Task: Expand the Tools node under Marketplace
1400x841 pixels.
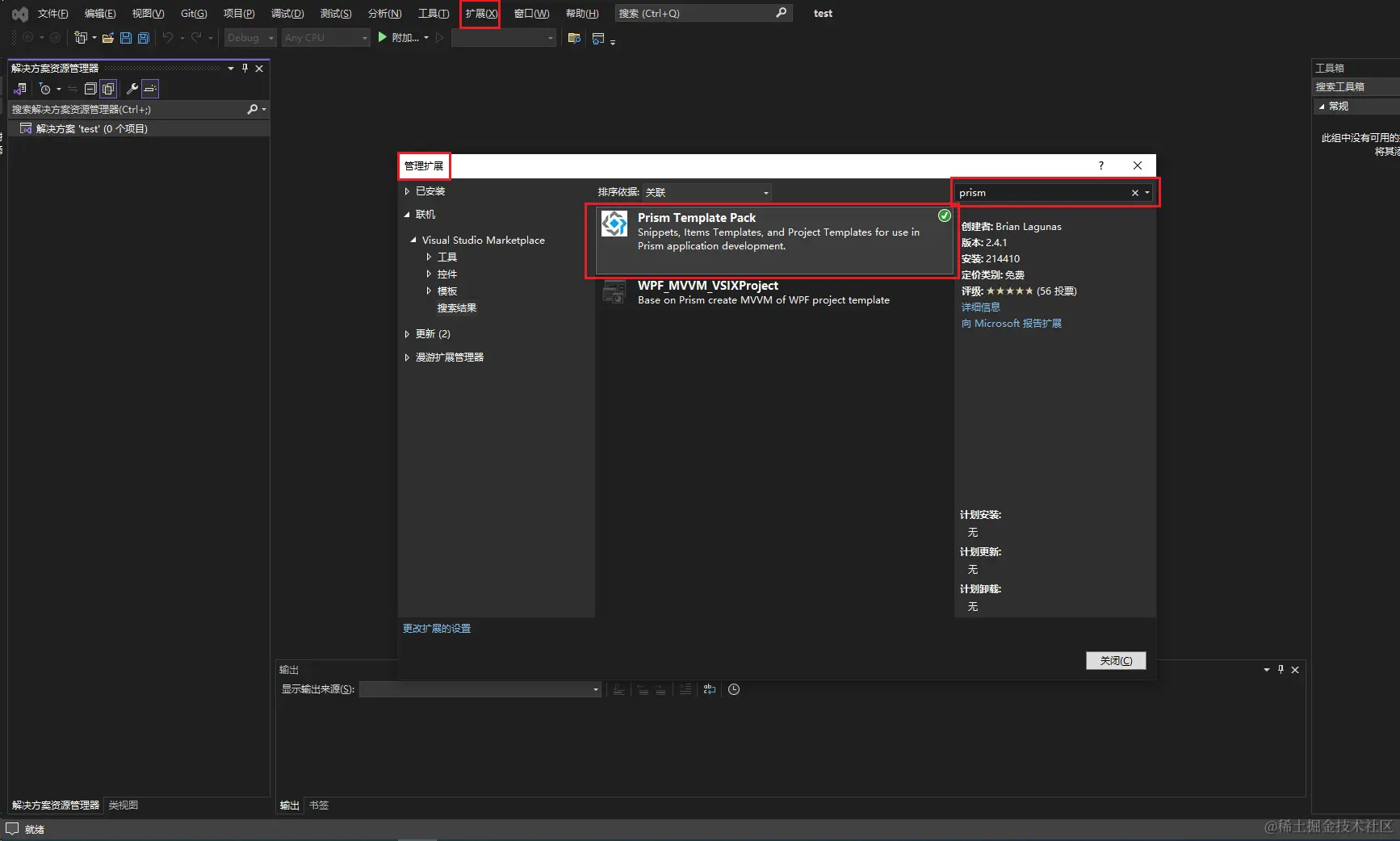Action: [x=429, y=257]
